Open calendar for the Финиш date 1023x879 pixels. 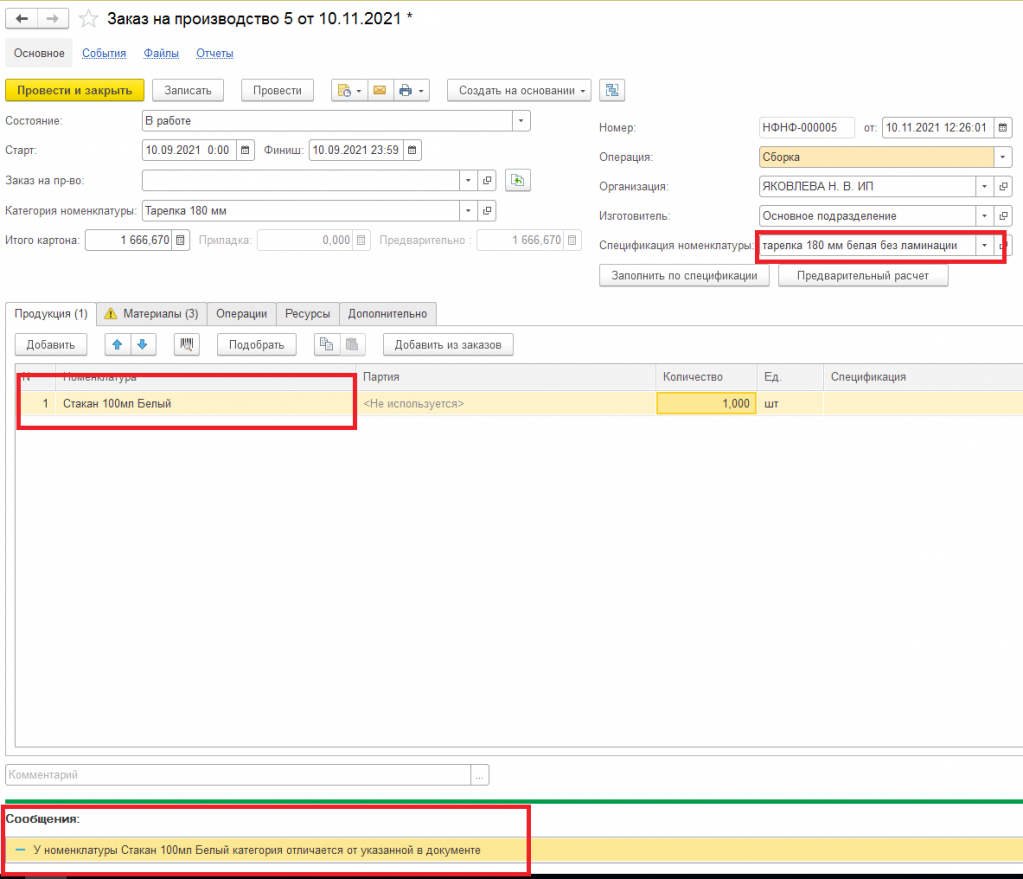[412, 150]
